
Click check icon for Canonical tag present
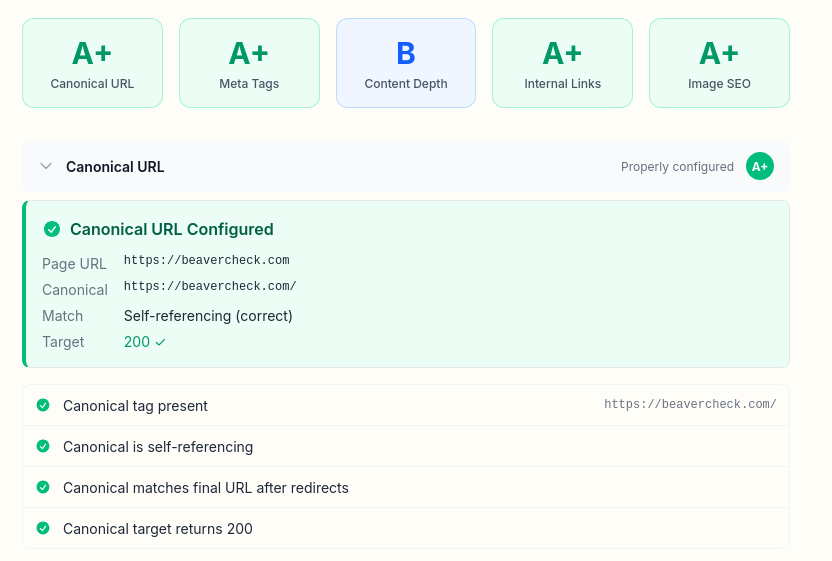click(x=43, y=405)
